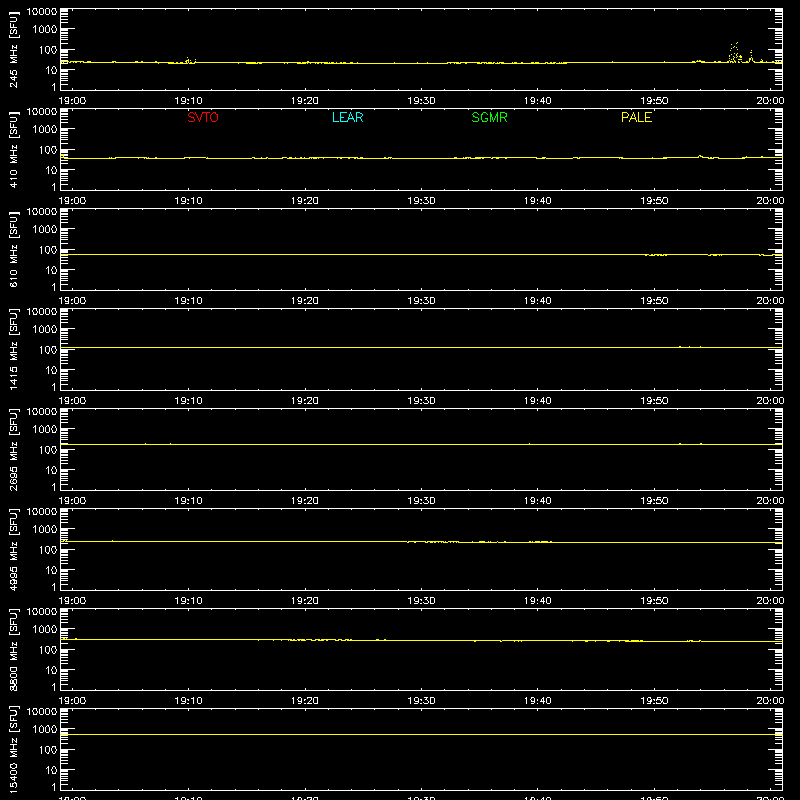Click the 19:10 label under the 610 MHz plot
Image resolution: width=800 pixels, height=800 pixels.
coord(189,301)
